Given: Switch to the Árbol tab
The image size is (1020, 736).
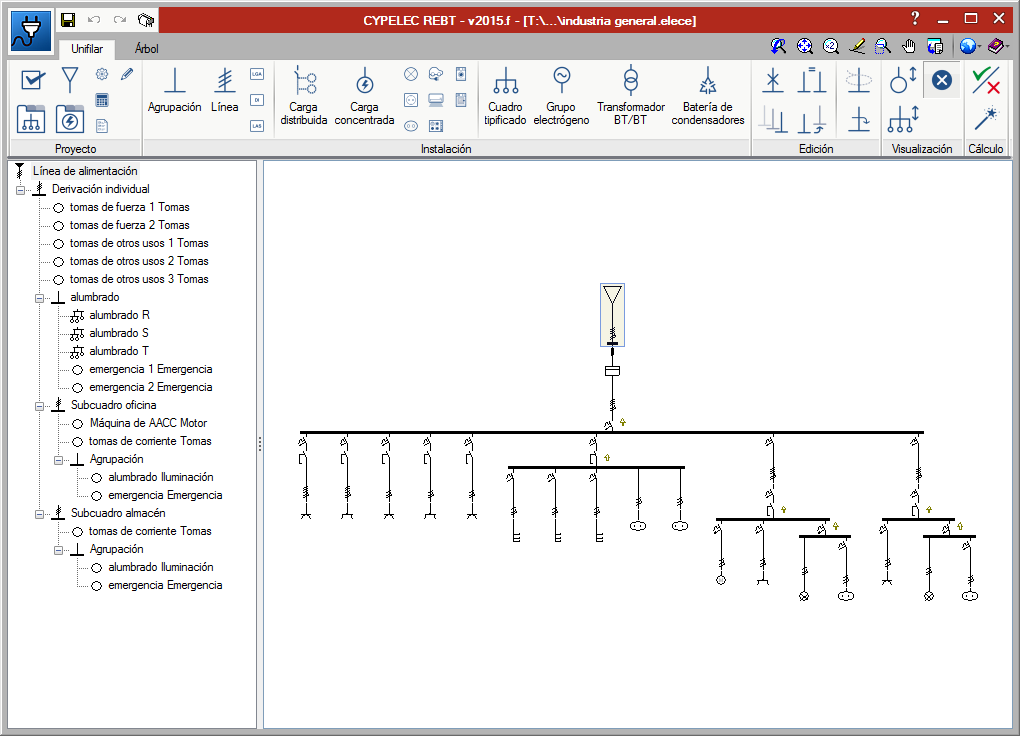Looking at the screenshot, I should pos(146,49).
